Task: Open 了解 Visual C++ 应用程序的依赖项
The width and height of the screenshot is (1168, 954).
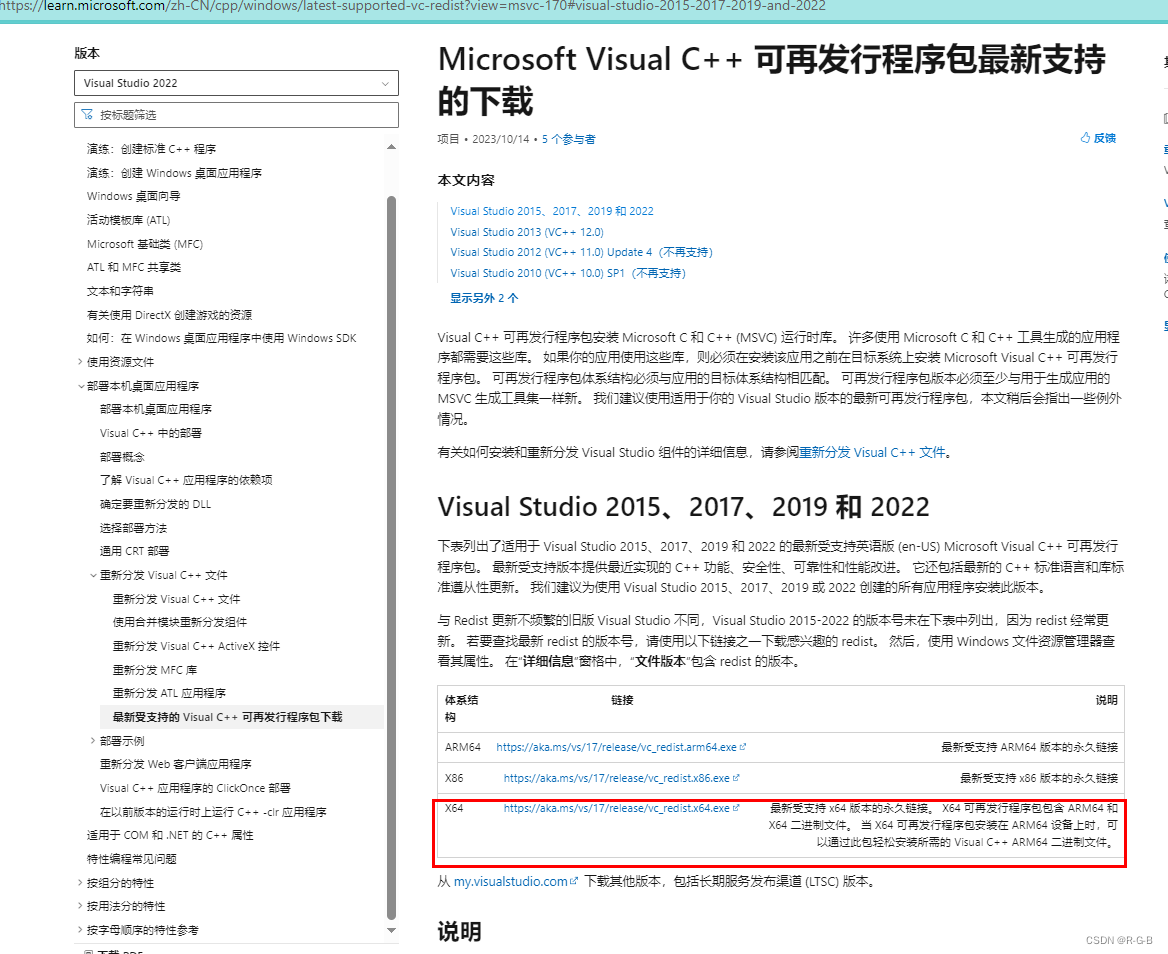Action: pyautogui.click(x=186, y=480)
